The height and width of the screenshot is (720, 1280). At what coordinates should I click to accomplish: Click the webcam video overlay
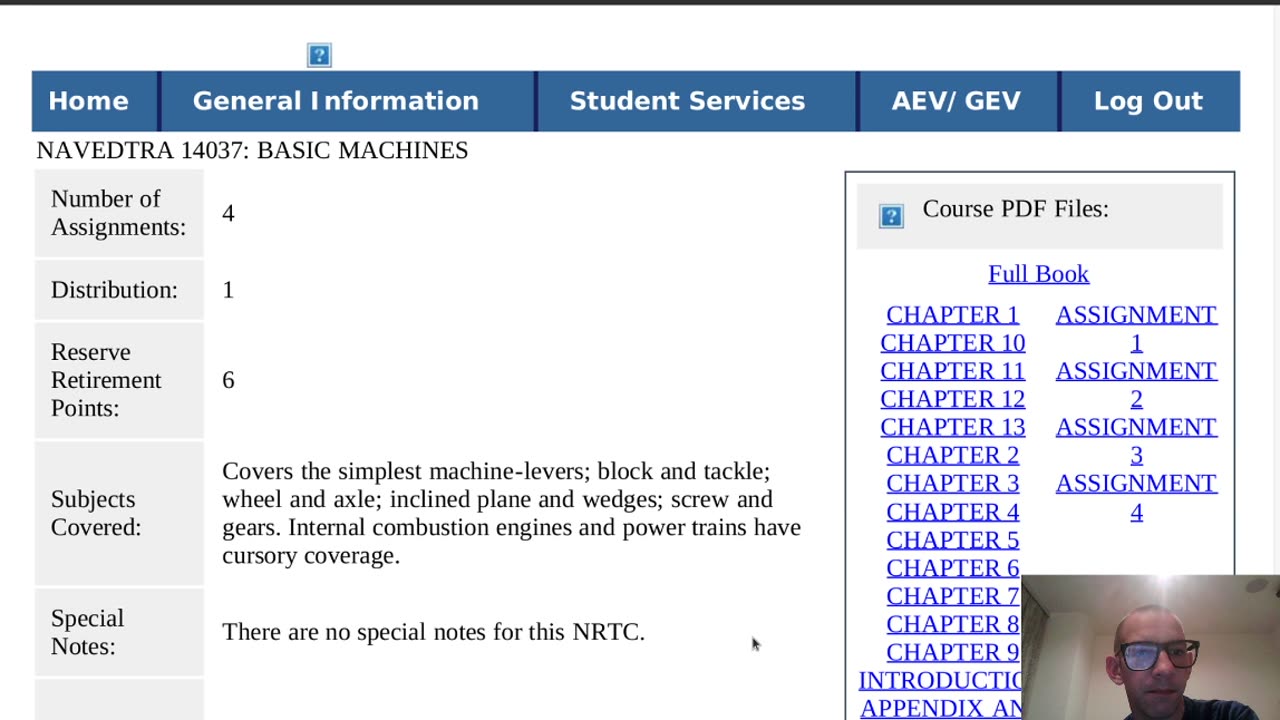(1150, 647)
